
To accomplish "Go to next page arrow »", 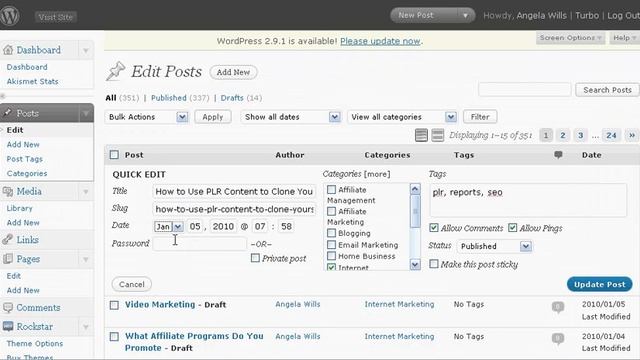I will [x=632, y=135].
